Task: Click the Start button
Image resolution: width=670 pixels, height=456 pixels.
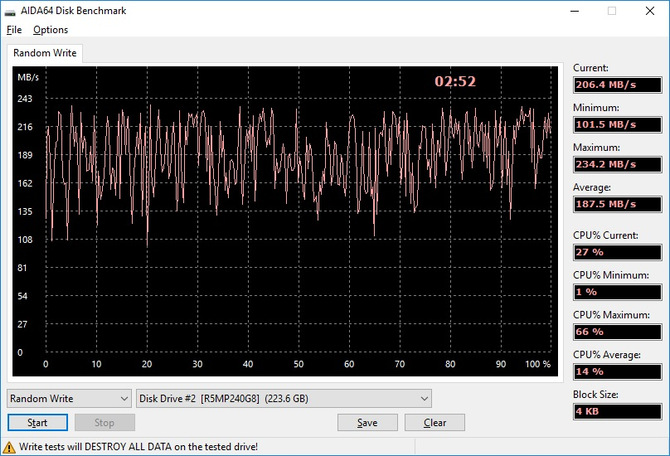Action: (38, 423)
